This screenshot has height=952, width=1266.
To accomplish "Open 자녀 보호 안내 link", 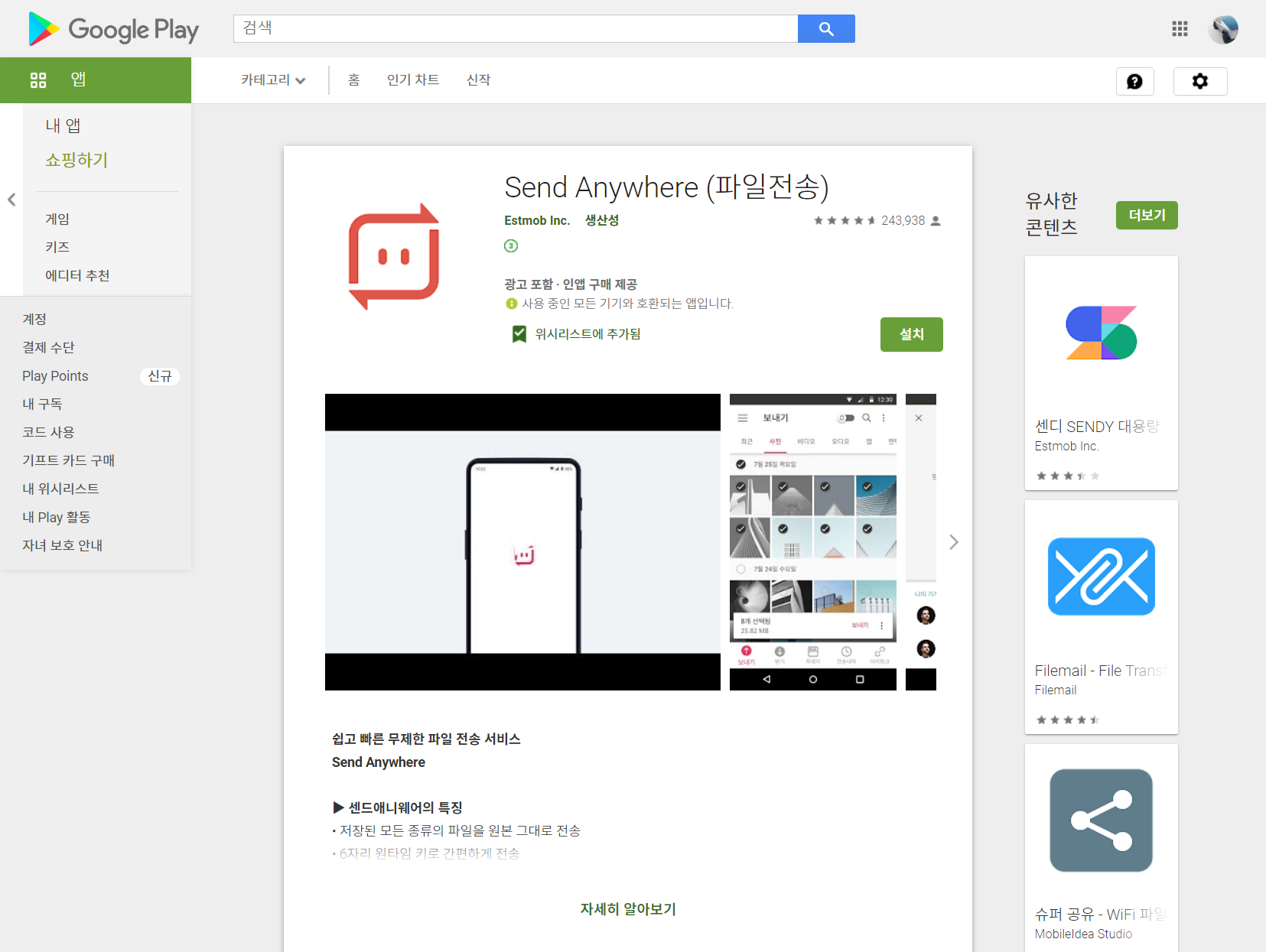I will [x=62, y=545].
